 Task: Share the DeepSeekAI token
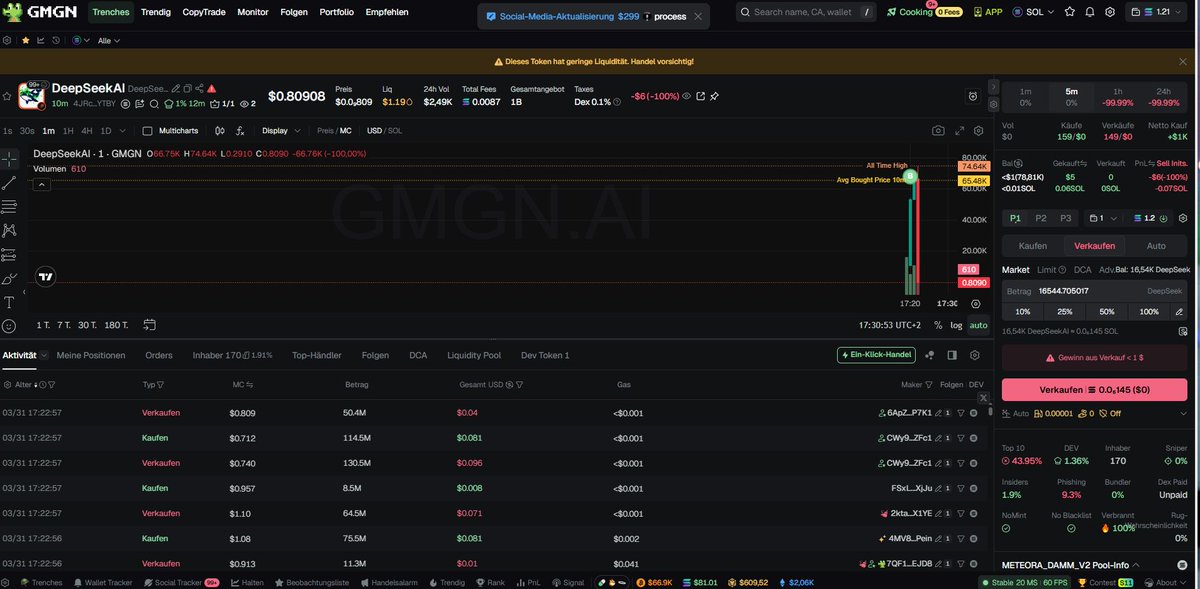[x=199, y=89]
